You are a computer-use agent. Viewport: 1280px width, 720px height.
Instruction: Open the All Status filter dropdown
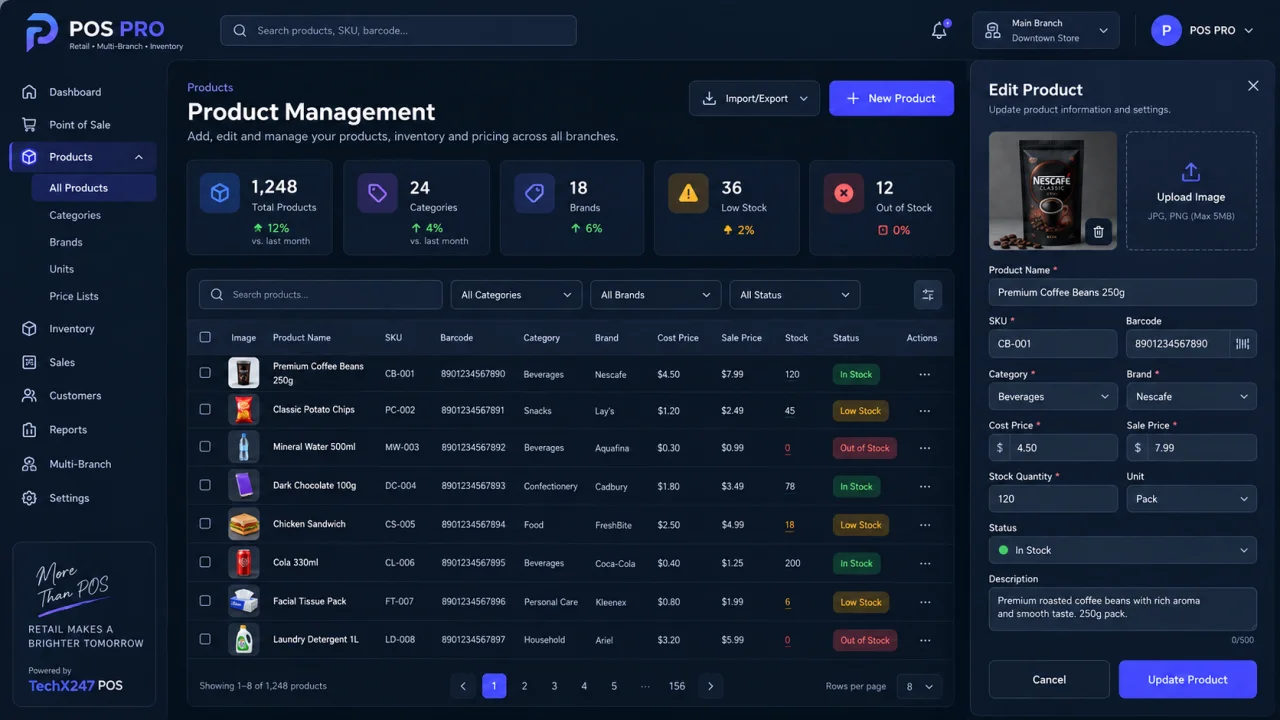point(794,295)
